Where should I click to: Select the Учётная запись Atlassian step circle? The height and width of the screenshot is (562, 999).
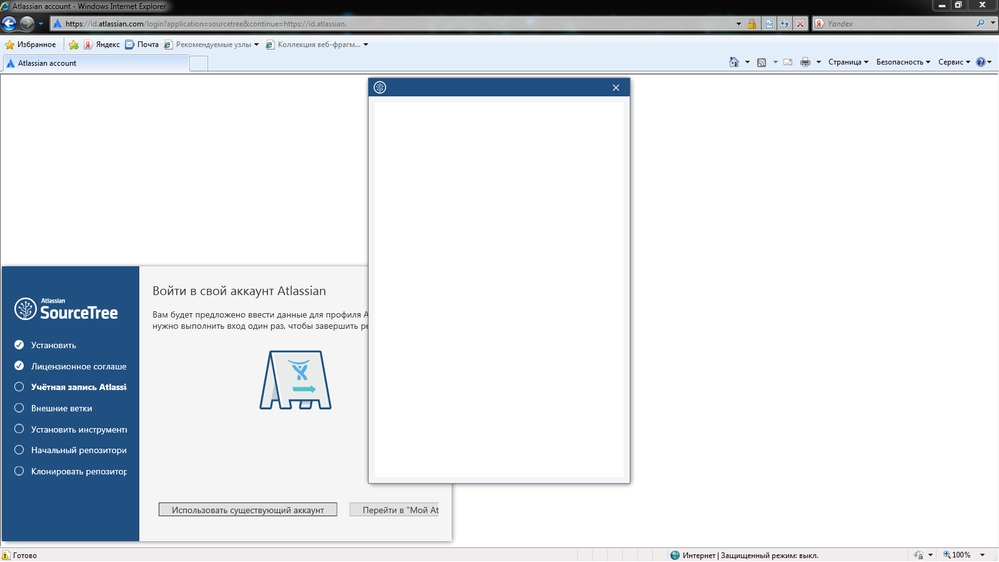[x=19, y=387]
